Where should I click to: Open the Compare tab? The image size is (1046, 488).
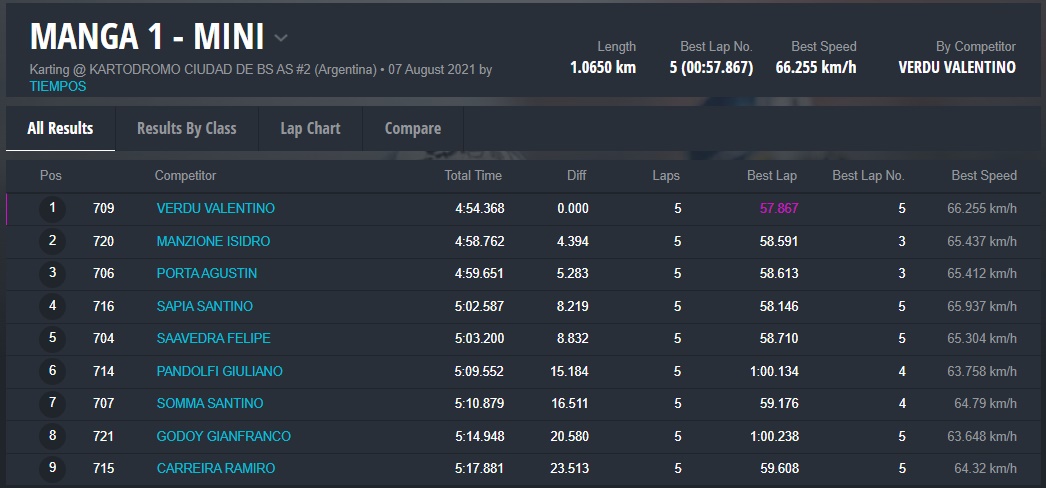(x=412, y=128)
